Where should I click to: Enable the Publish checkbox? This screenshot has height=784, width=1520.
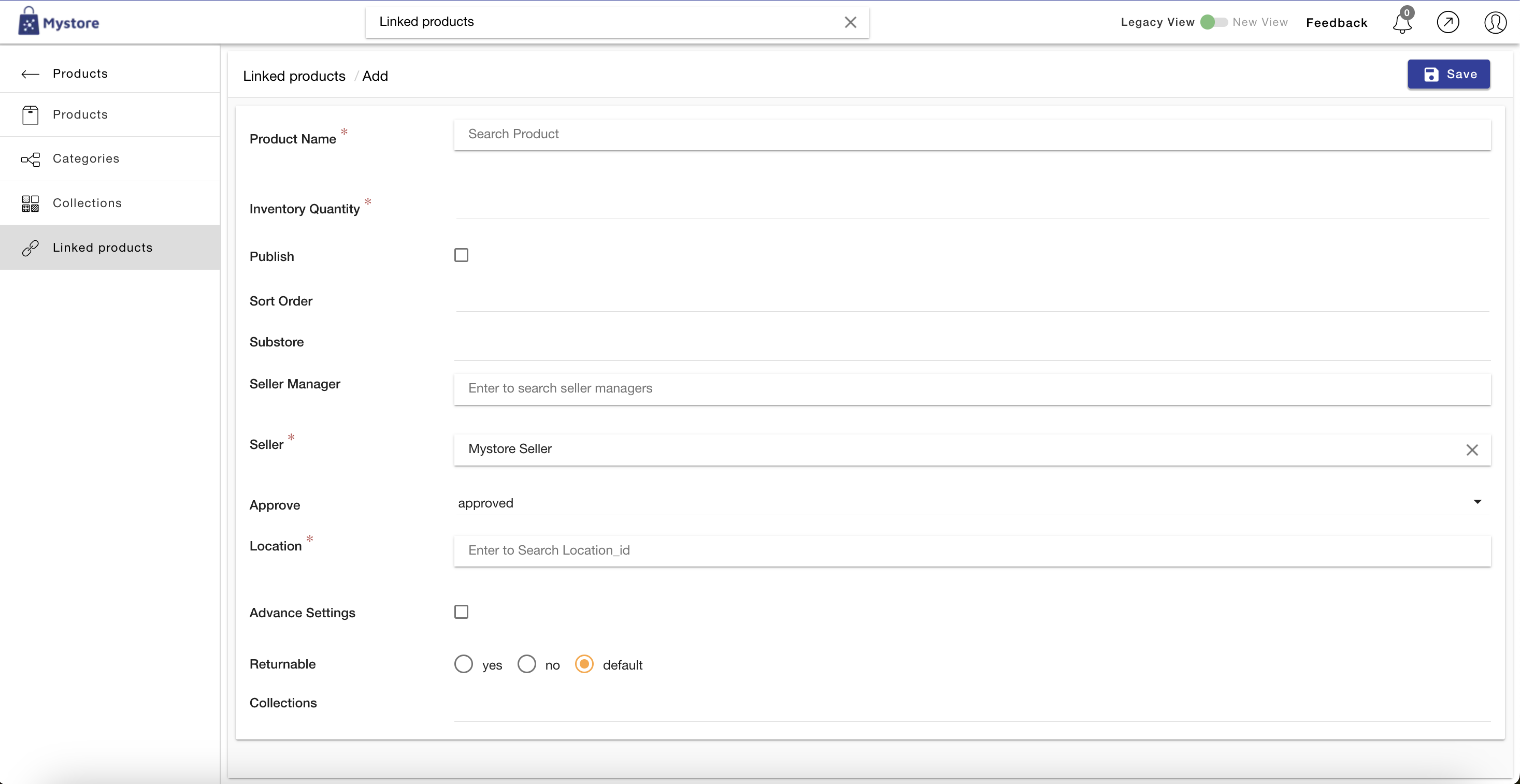point(462,255)
